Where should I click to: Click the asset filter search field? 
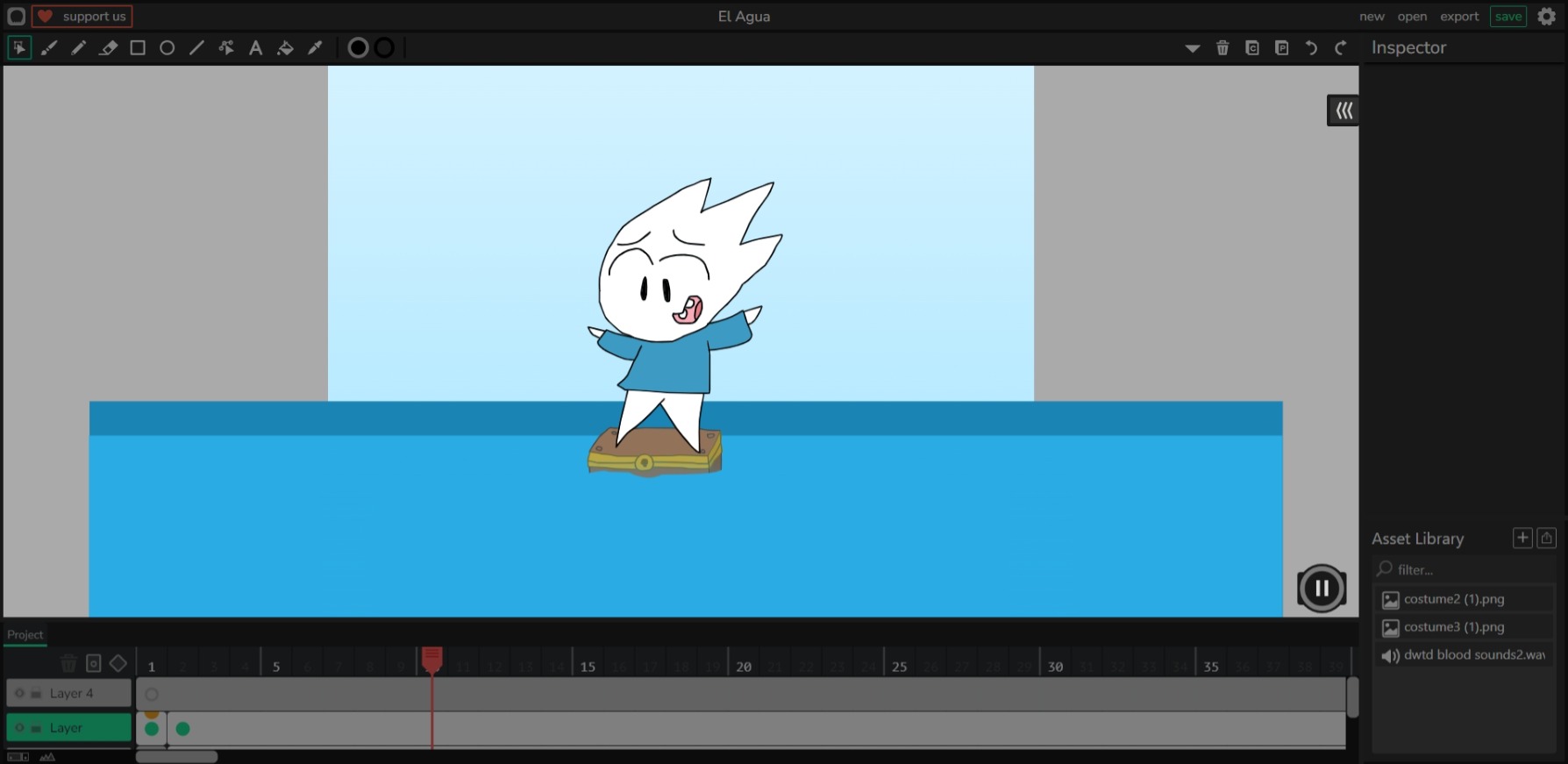tap(1463, 569)
